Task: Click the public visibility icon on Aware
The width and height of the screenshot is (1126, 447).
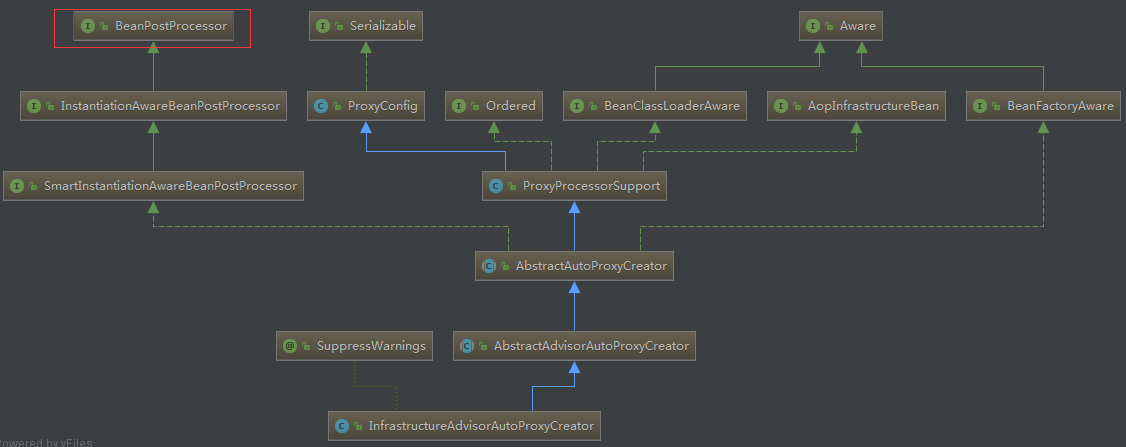Action: click(830, 27)
